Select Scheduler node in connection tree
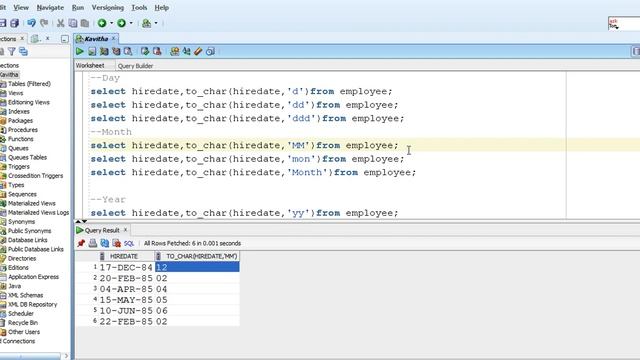The height and width of the screenshot is (360, 640). [x=21, y=313]
